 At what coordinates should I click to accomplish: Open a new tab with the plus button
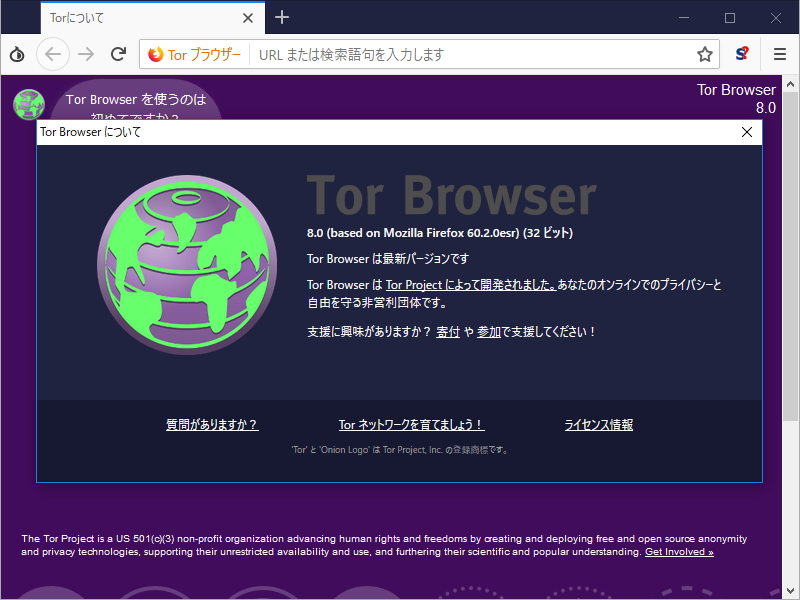[x=282, y=17]
